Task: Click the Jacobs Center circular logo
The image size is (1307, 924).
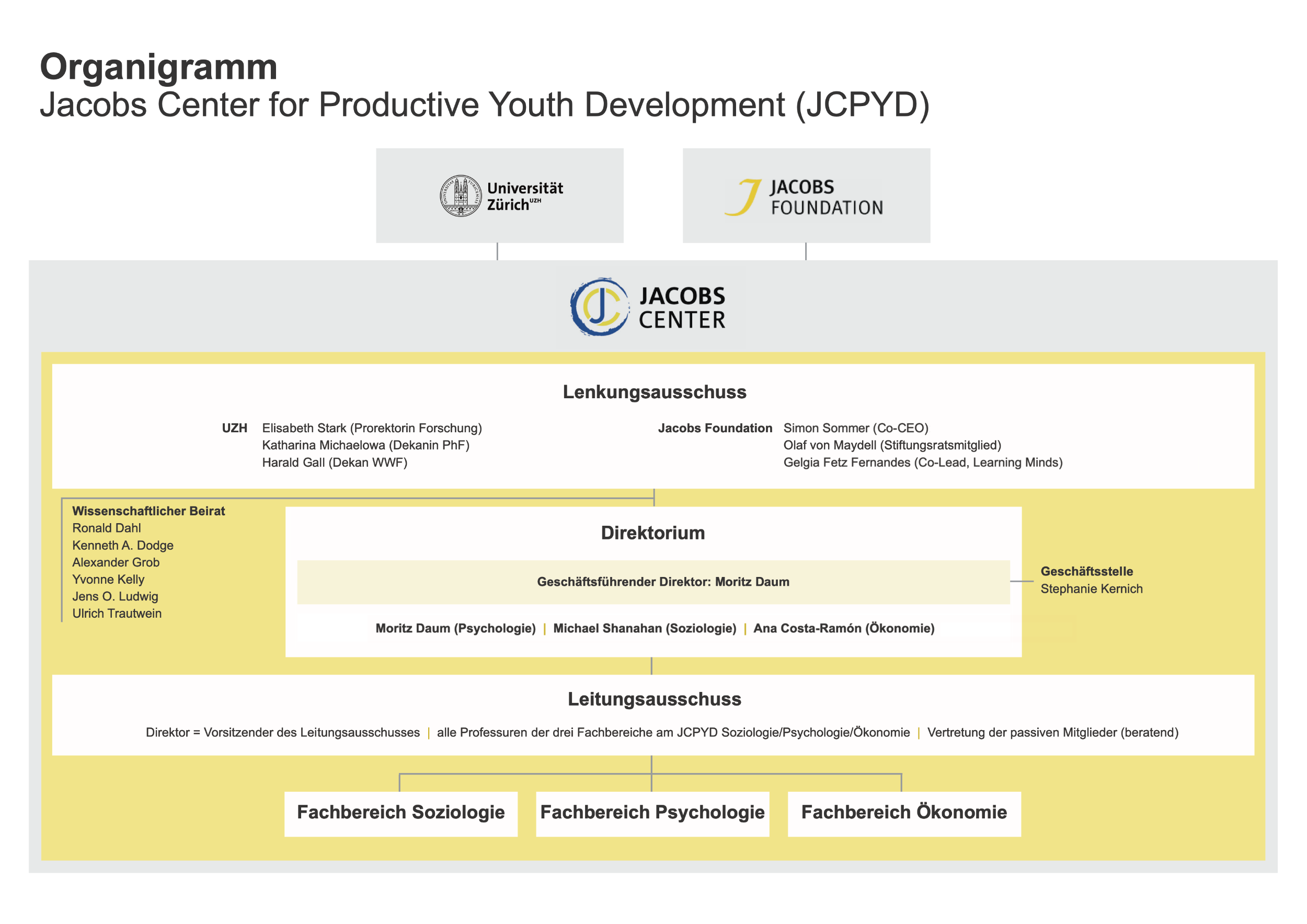Action: coord(600,307)
